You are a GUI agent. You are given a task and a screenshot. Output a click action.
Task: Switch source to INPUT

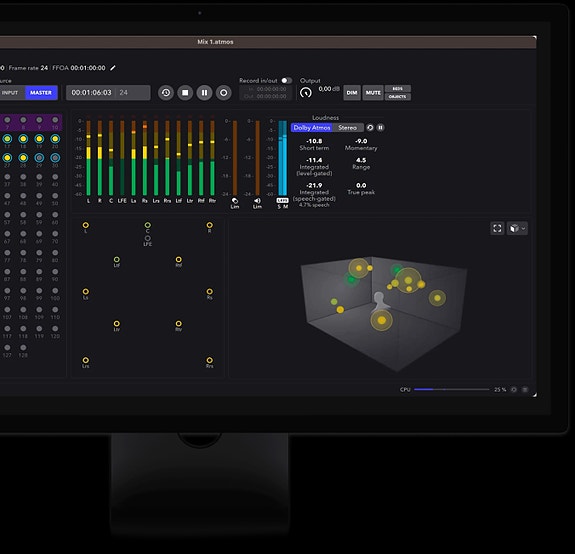click(11, 92)
